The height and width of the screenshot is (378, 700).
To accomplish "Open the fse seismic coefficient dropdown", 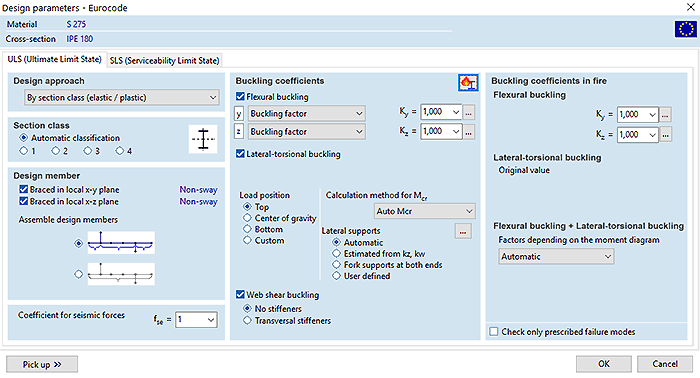I will tap(196, 320).
